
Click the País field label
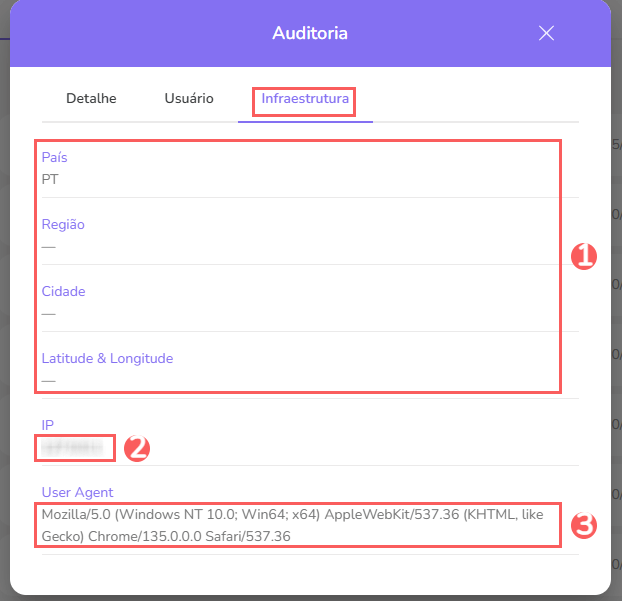point(54,158)
